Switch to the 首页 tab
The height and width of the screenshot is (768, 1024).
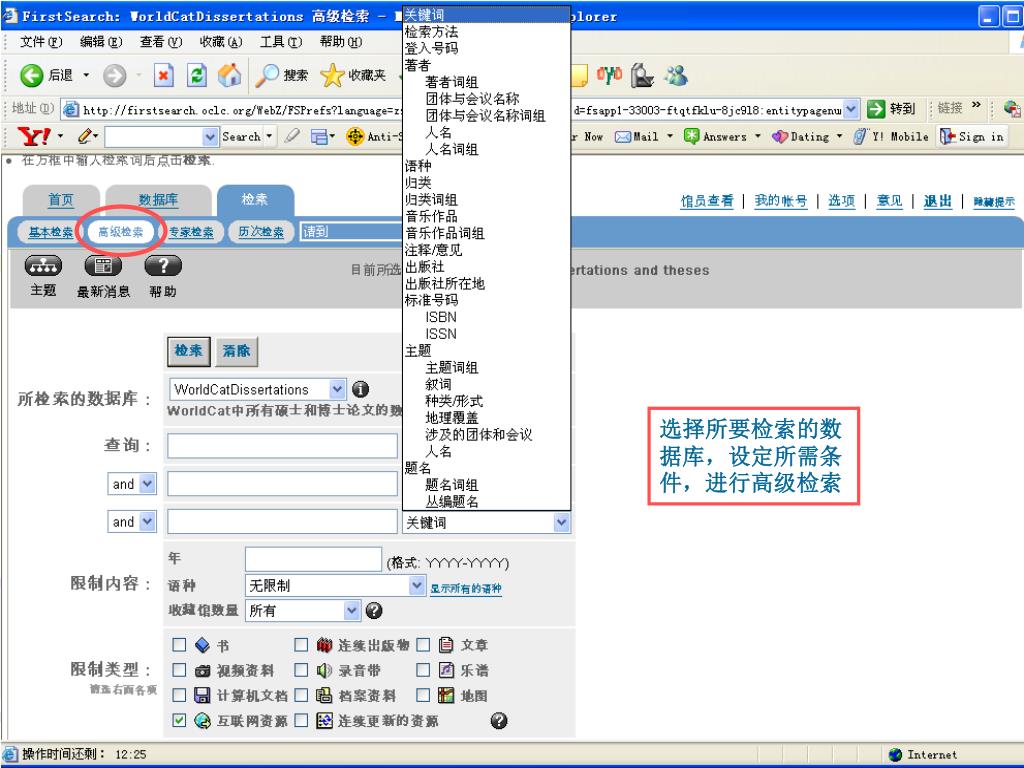click(61, 200)
